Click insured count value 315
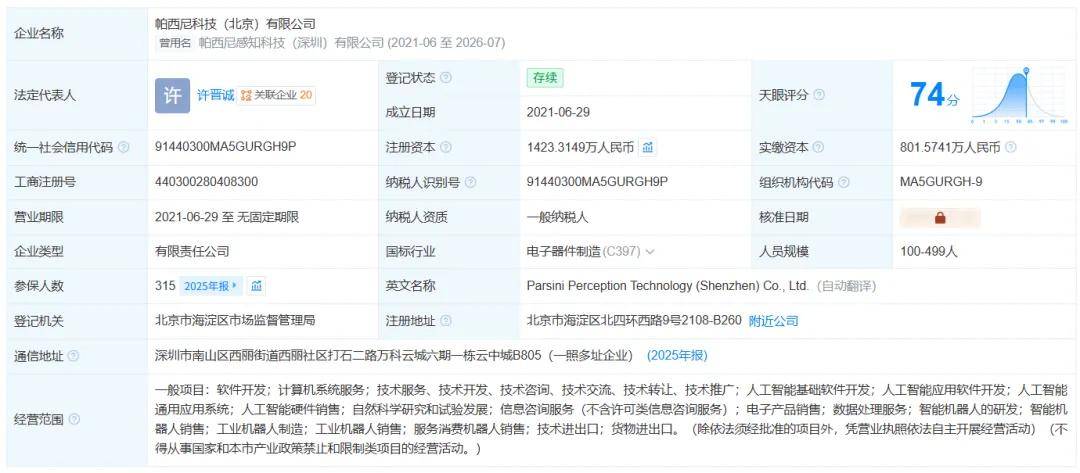1080x473 pixels. point(165,286)
